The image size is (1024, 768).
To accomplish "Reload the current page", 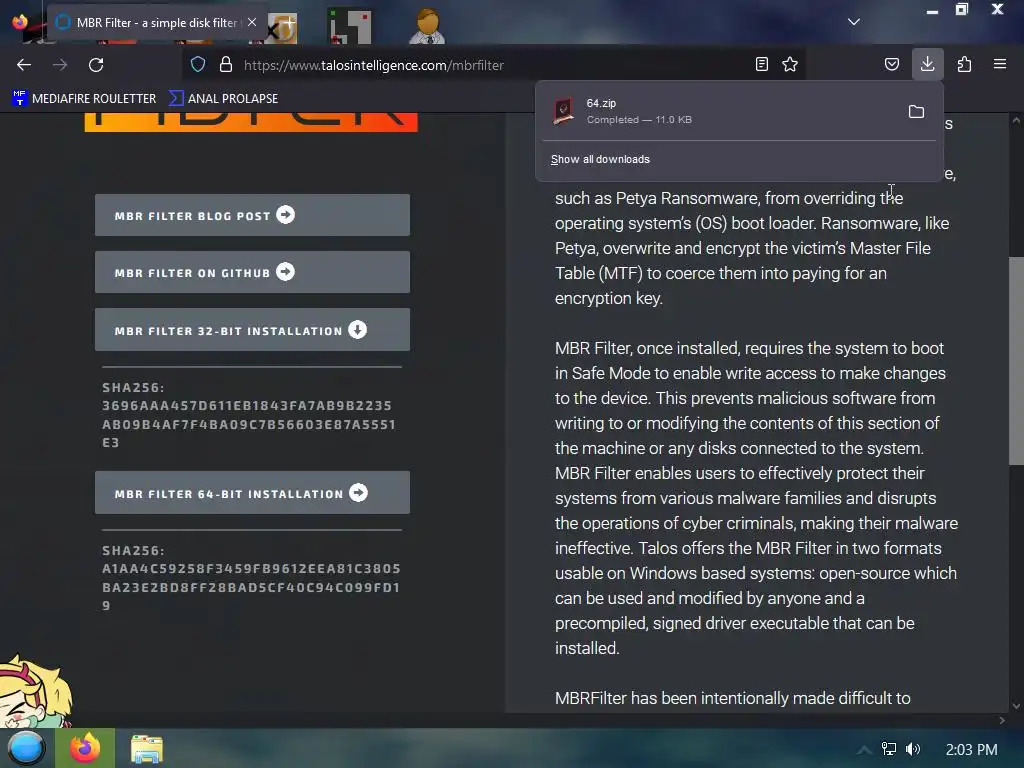I will 96,65.
